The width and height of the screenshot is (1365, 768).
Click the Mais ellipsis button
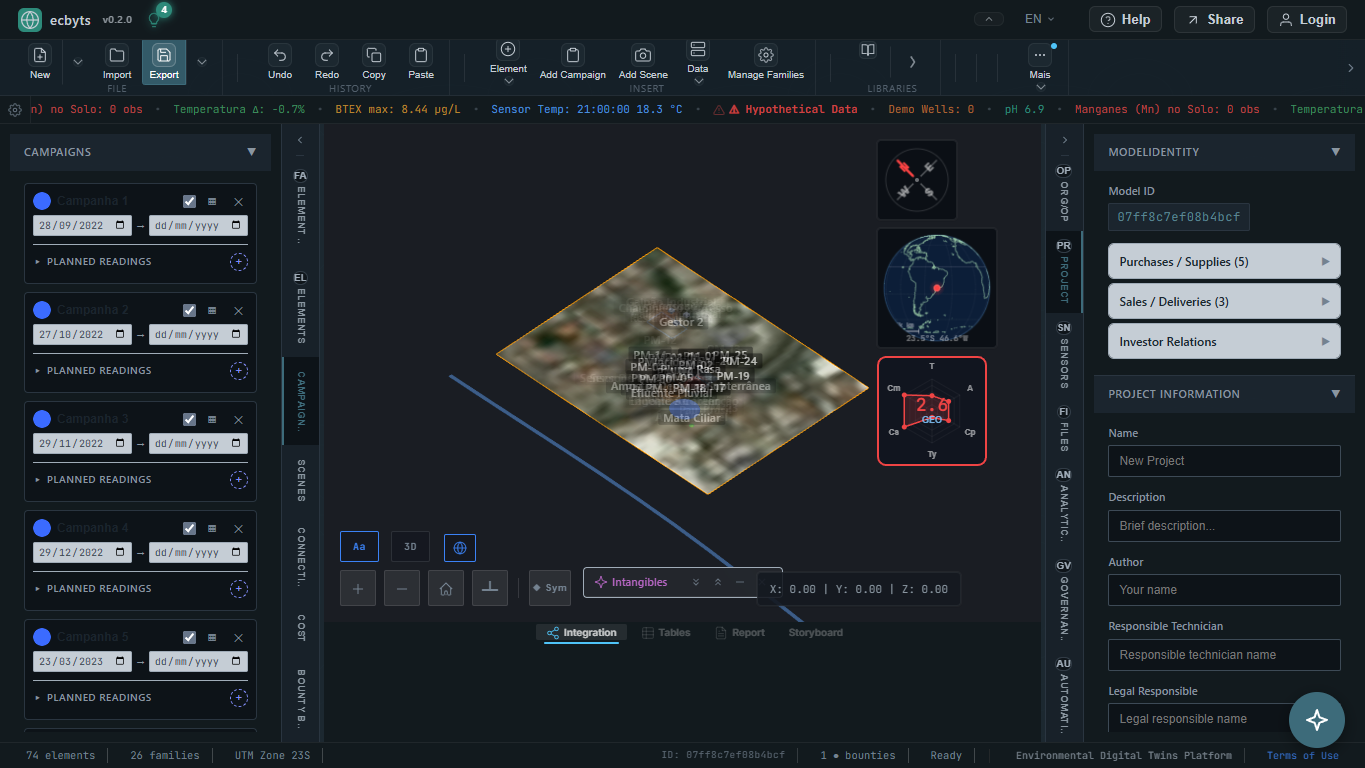pyautogui.click(x=1040, y=55)
